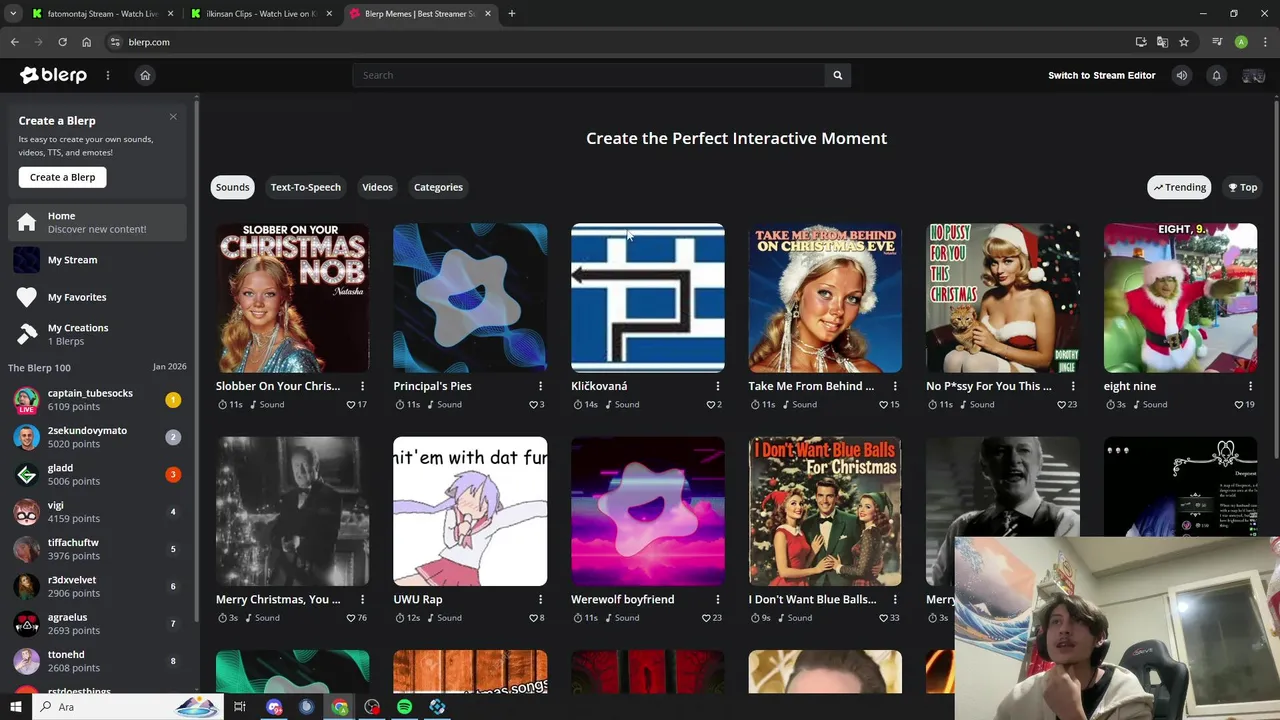Favorite the Principal's Pies sound
Screen dimensions: 1280x720
click(533, 405)
